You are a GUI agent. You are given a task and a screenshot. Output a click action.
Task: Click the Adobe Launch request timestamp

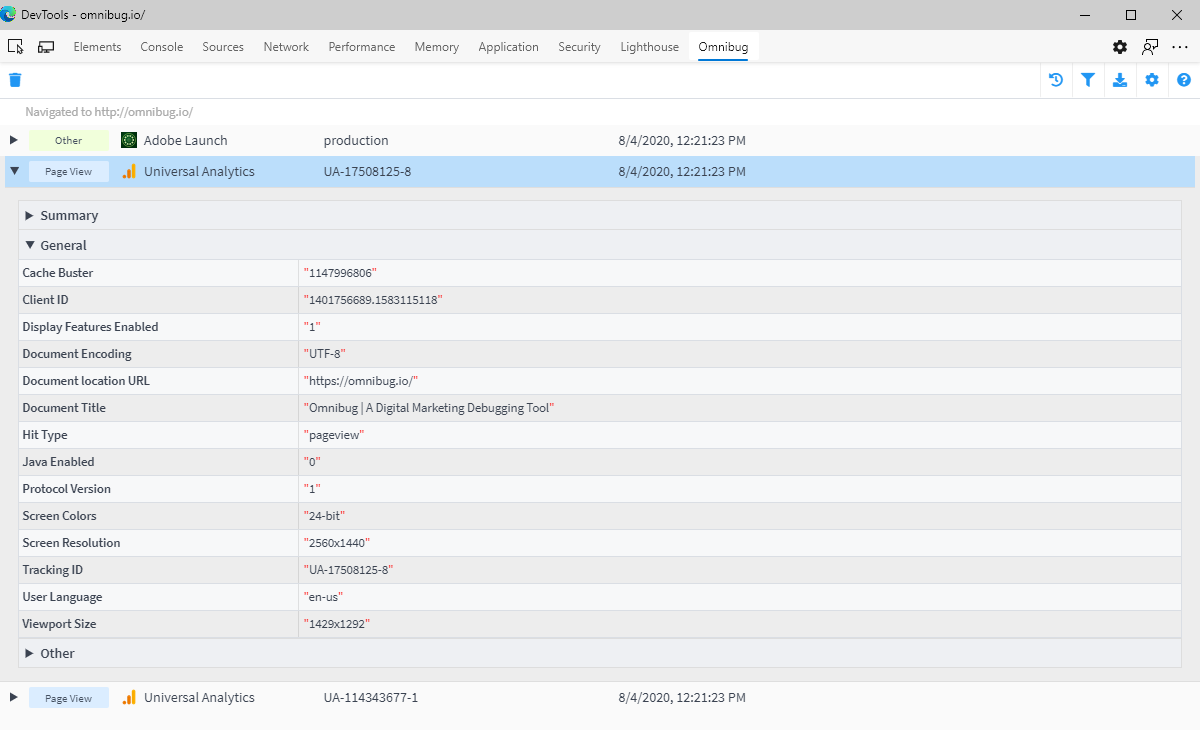tap(682, 140)
